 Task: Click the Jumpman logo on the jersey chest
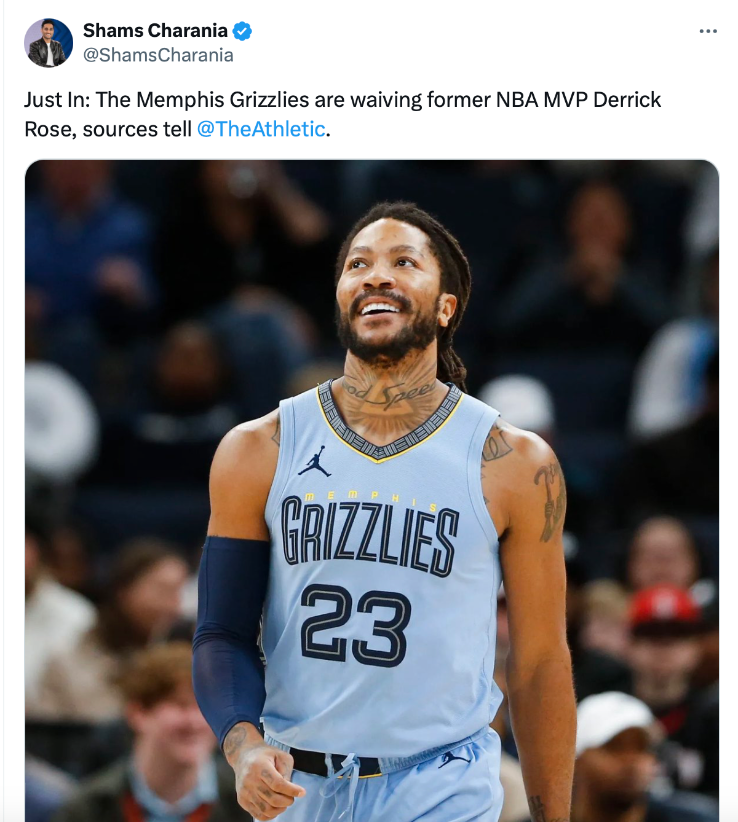(x=315, y=461)
